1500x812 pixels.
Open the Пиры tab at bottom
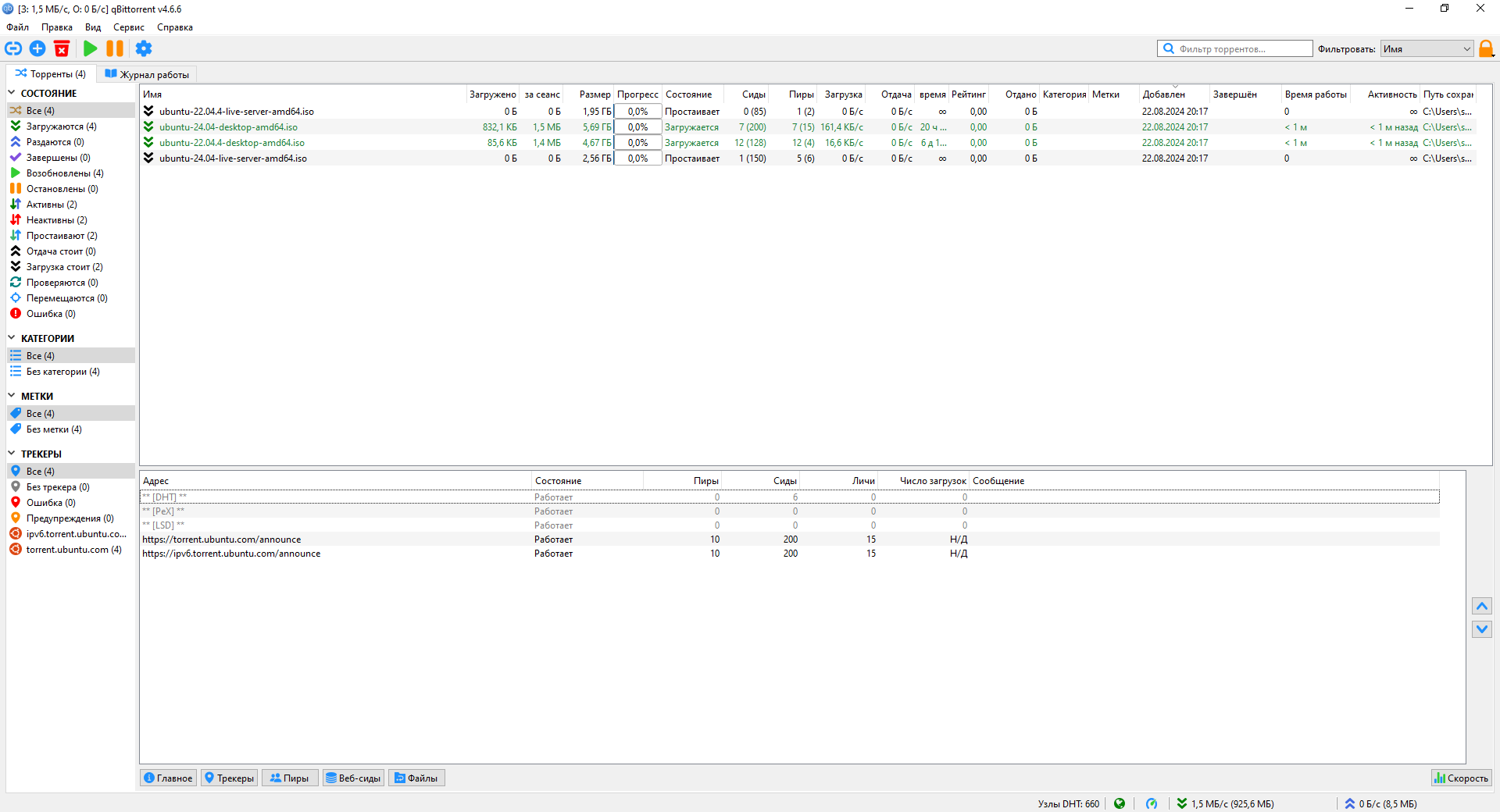click(x=290, y=778)
